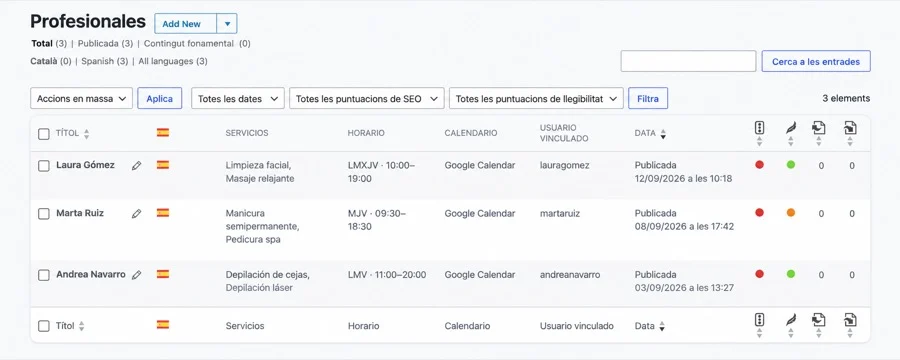The image size is (900, 360).
Task: Click the Add New button
Action: (185, 24)
